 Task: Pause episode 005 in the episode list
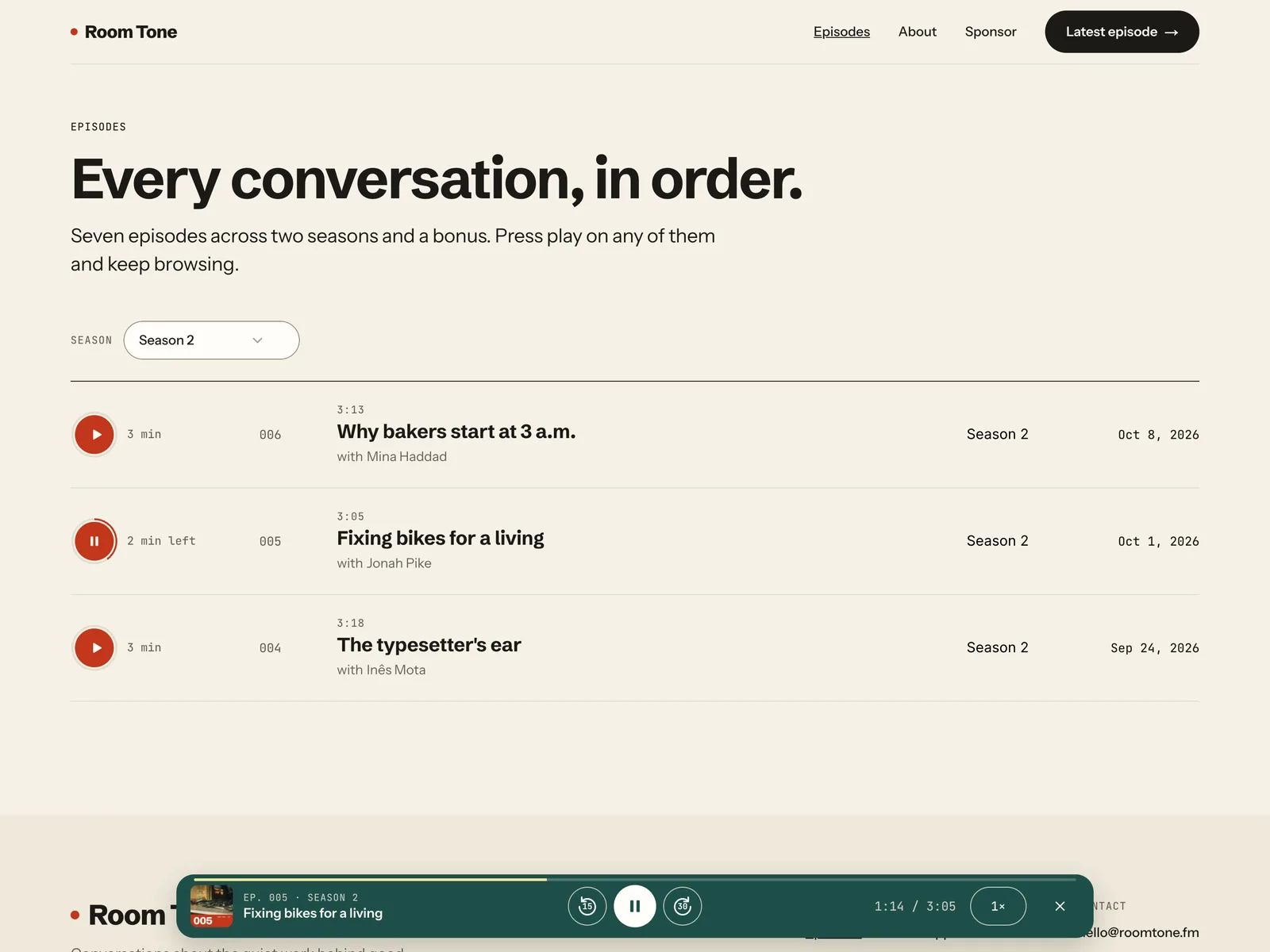click(x=94, y=541)
